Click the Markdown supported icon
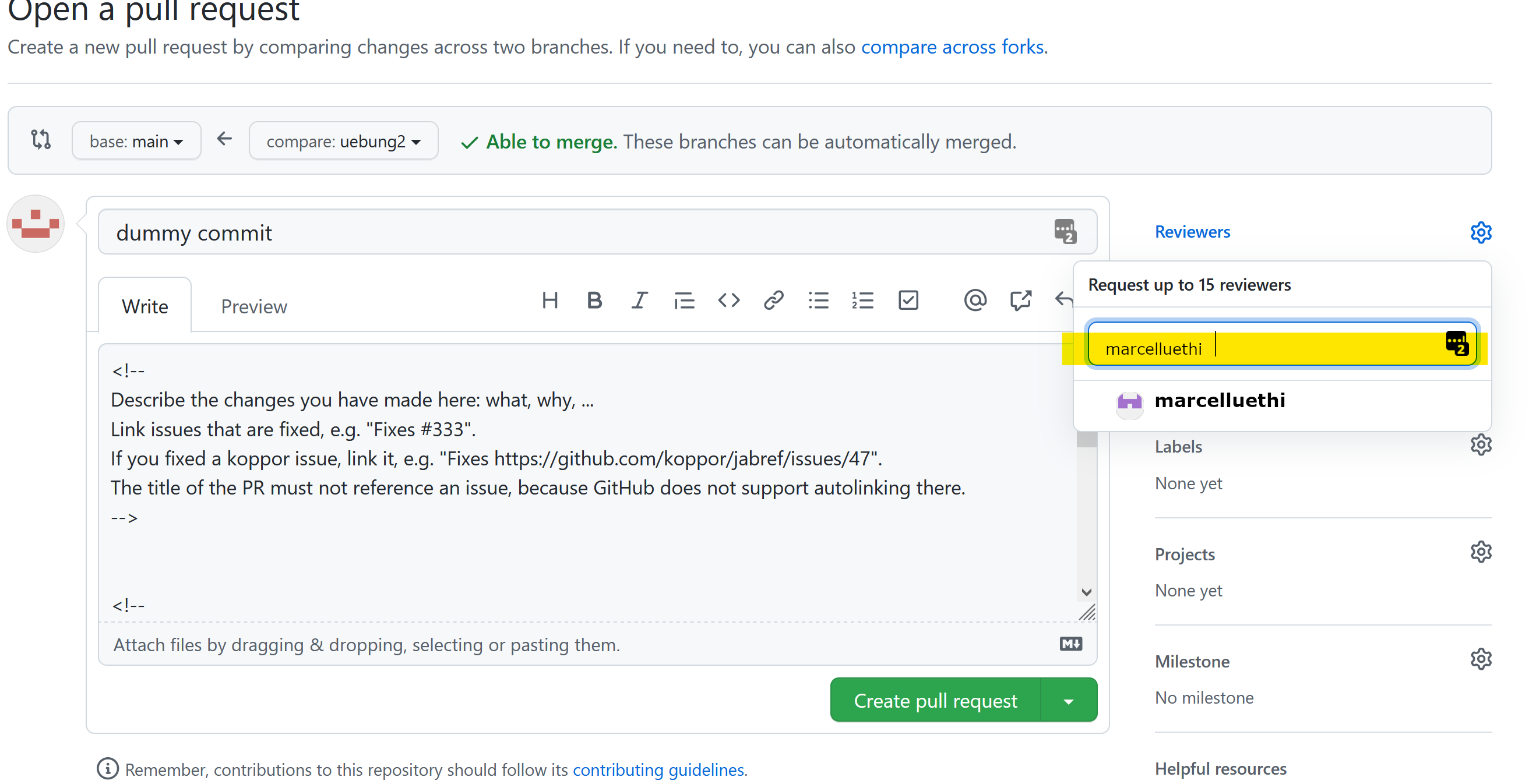Viewport: 1529px width, 784px height. point(1071,644)
